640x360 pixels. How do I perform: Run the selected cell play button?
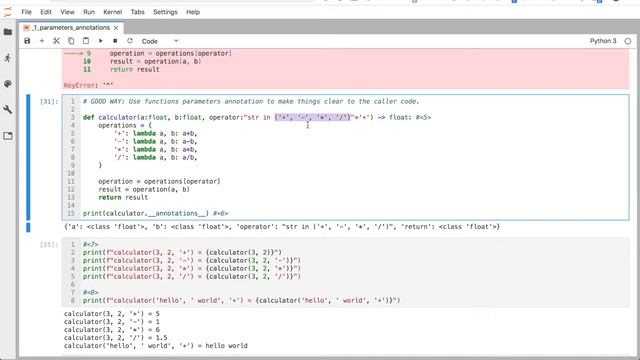coord(100,41)
